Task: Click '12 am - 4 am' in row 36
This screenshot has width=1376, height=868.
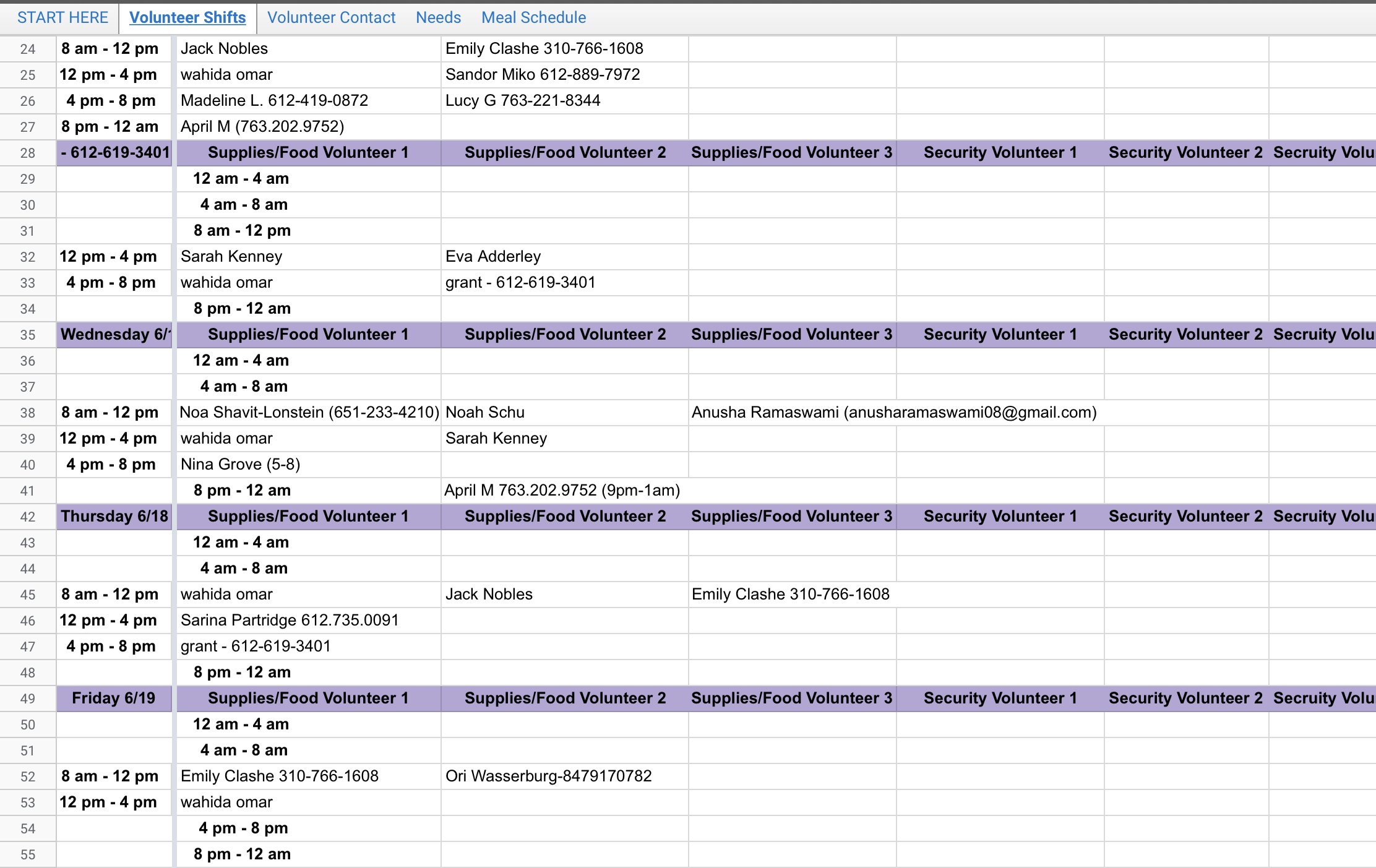Action: tap(241, 360)
